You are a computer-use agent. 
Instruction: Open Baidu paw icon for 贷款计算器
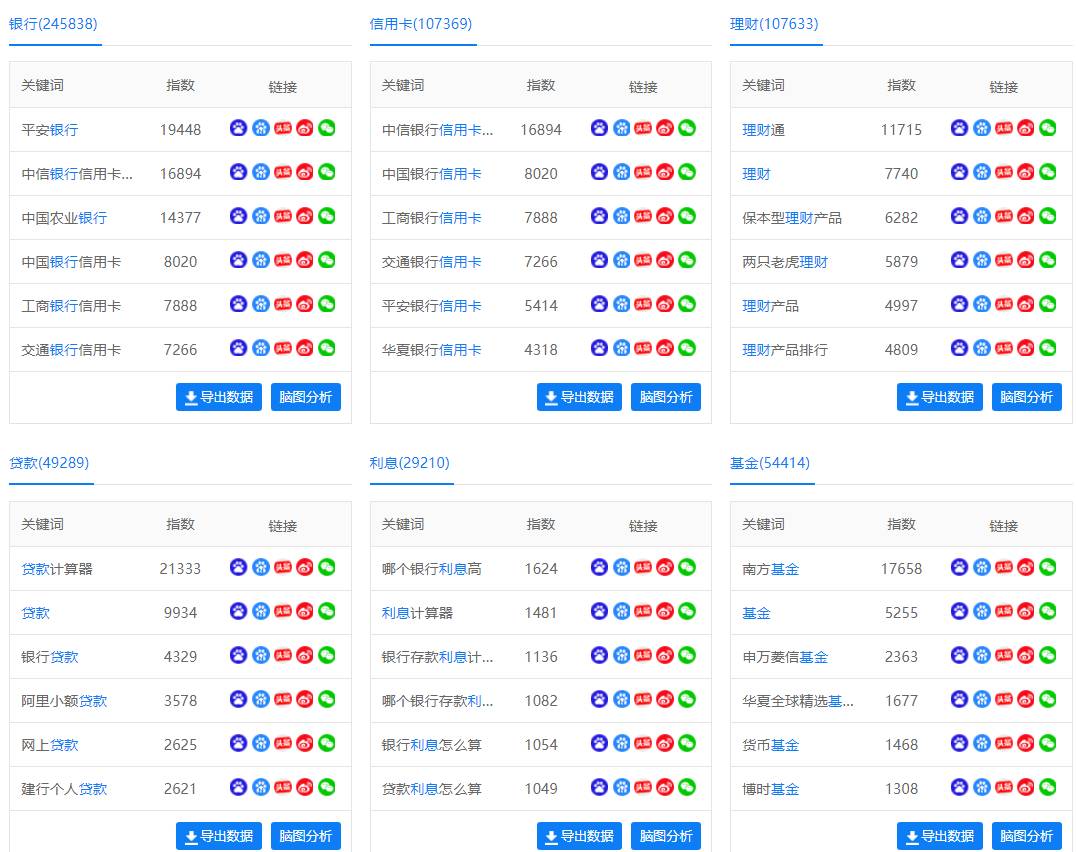coord(238,567)
